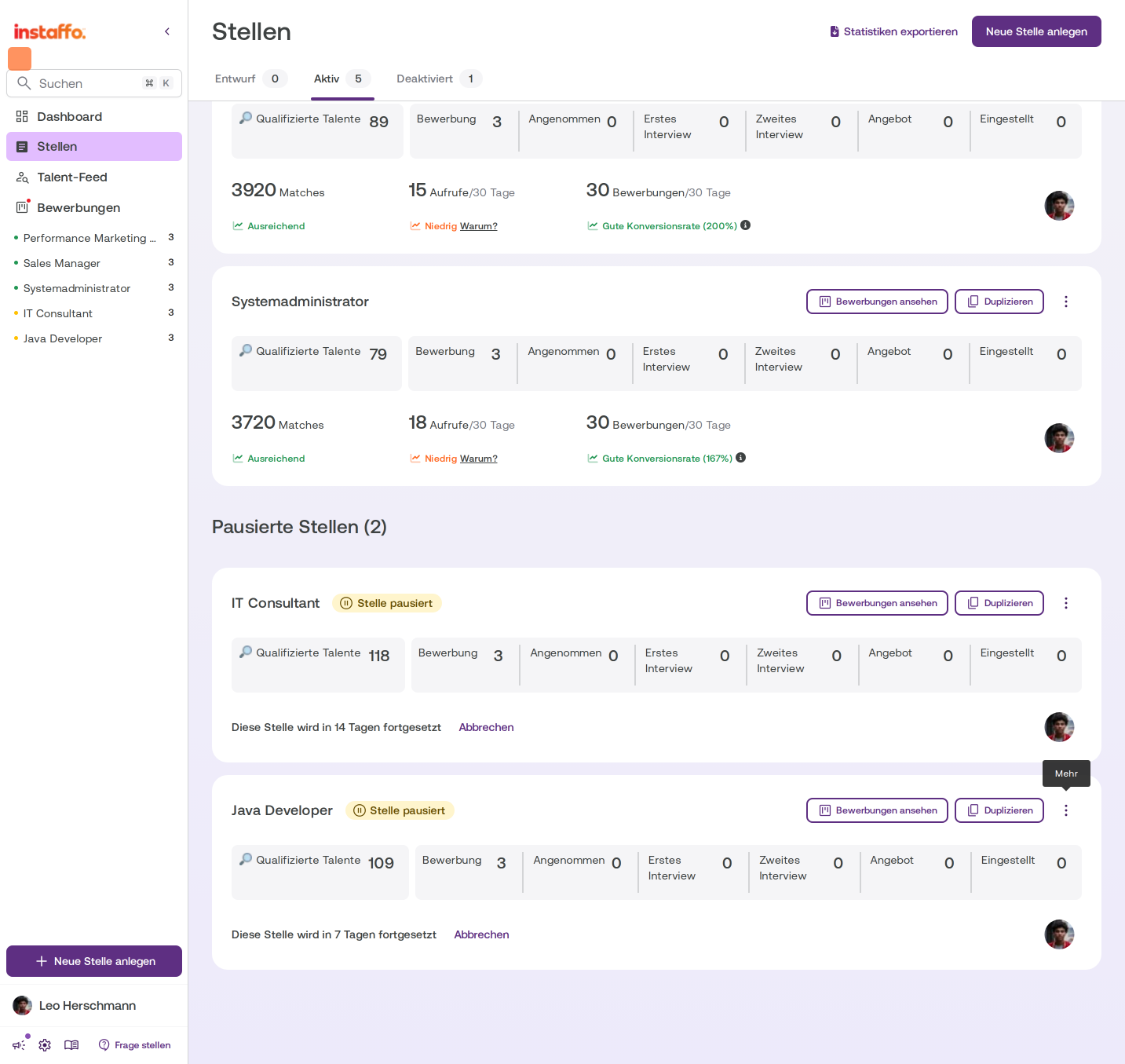Open Bewerbungen in the sidebar

(94, 208)
